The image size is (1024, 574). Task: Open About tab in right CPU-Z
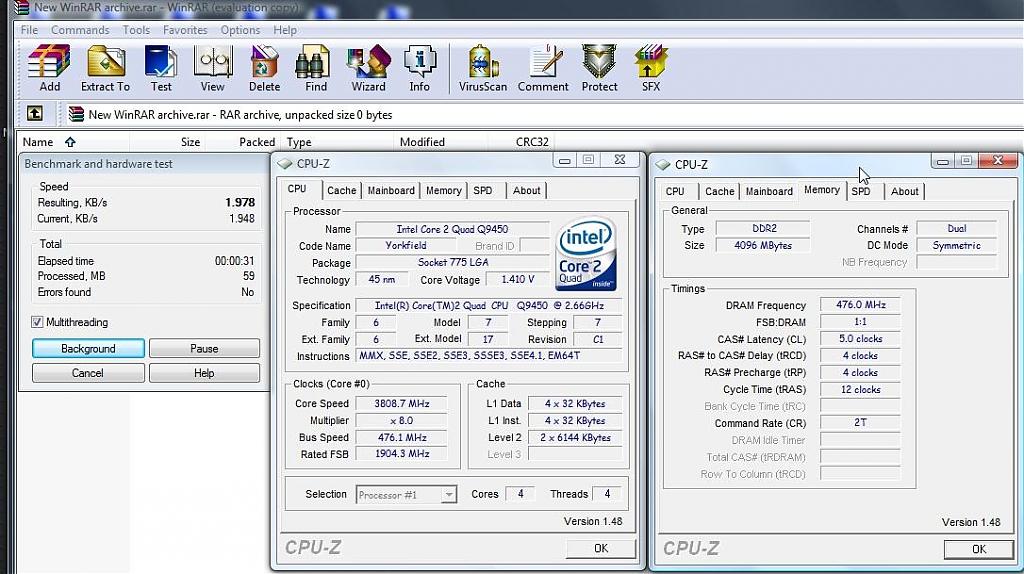pyautogui.click(x=904, y=191)
